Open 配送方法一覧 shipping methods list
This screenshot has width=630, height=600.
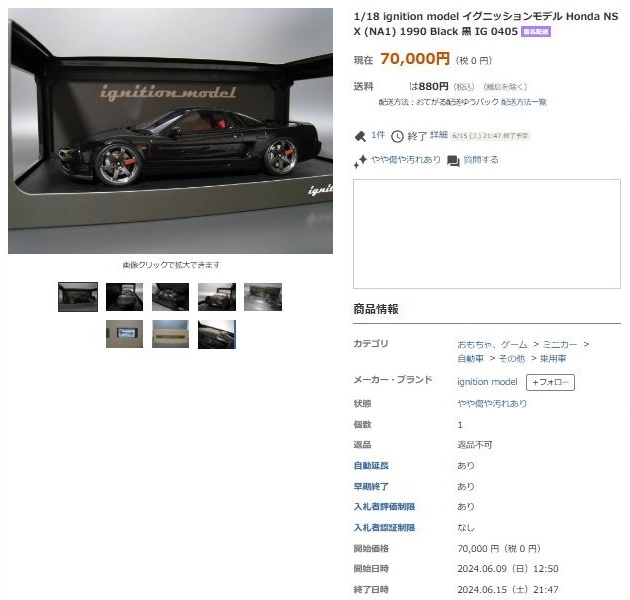524,102
